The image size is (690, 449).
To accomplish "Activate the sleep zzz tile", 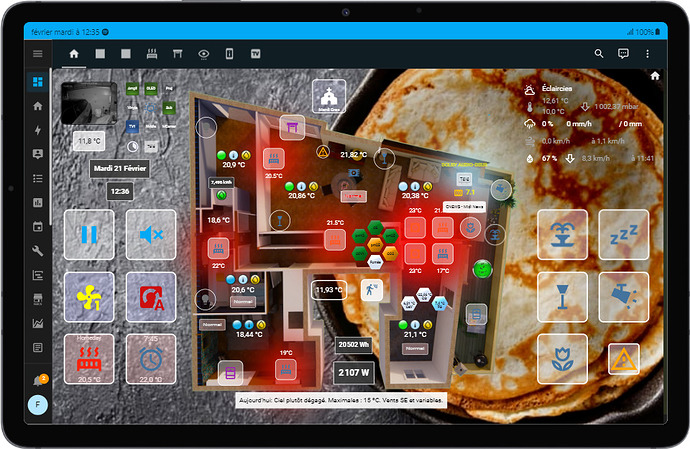I will (x=623, y=235).
